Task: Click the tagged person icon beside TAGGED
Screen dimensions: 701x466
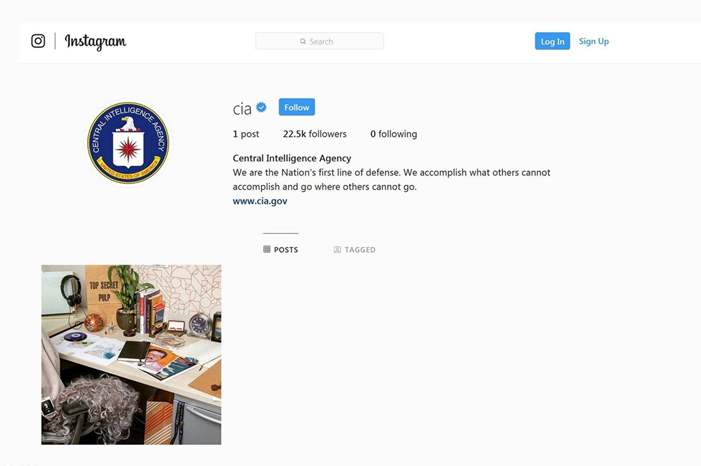Action: [x=337, y=250]
